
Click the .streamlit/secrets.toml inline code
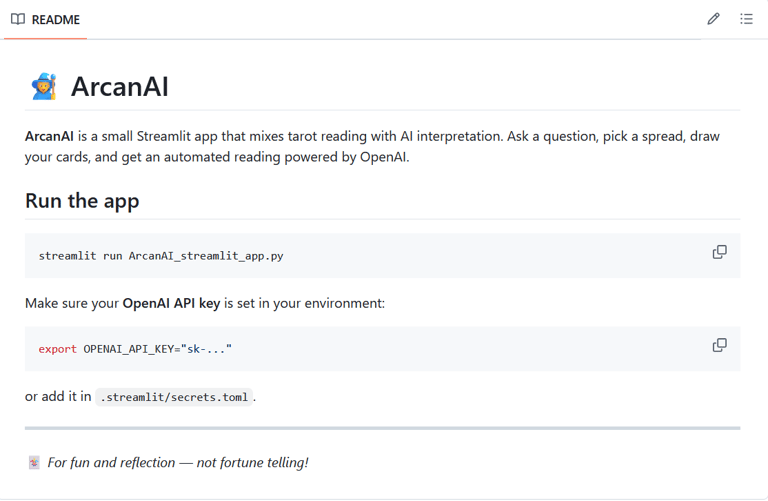coord(174,397)
